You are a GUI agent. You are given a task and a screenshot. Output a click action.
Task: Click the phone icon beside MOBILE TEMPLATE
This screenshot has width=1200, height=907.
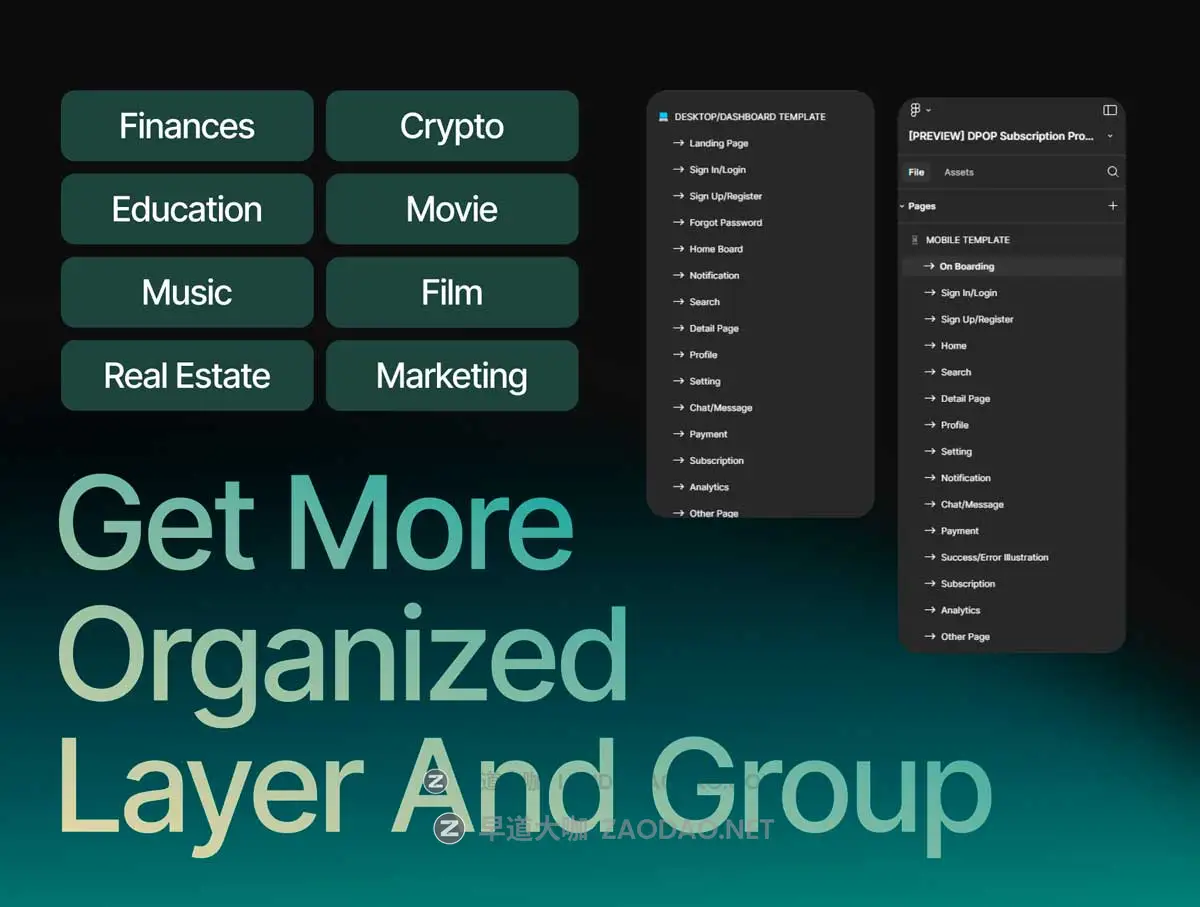point(914,240)
